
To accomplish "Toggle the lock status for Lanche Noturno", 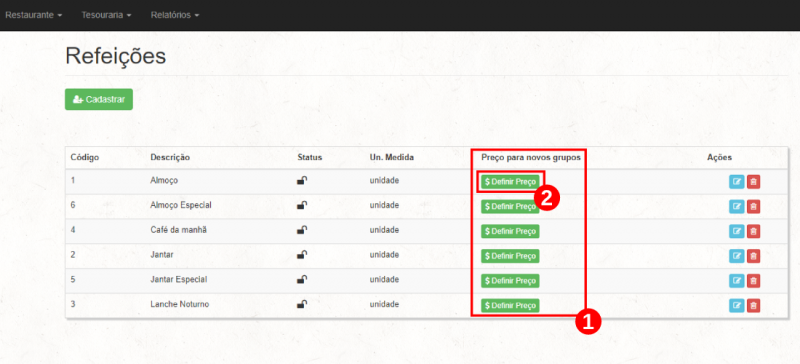I will point(302,304).
